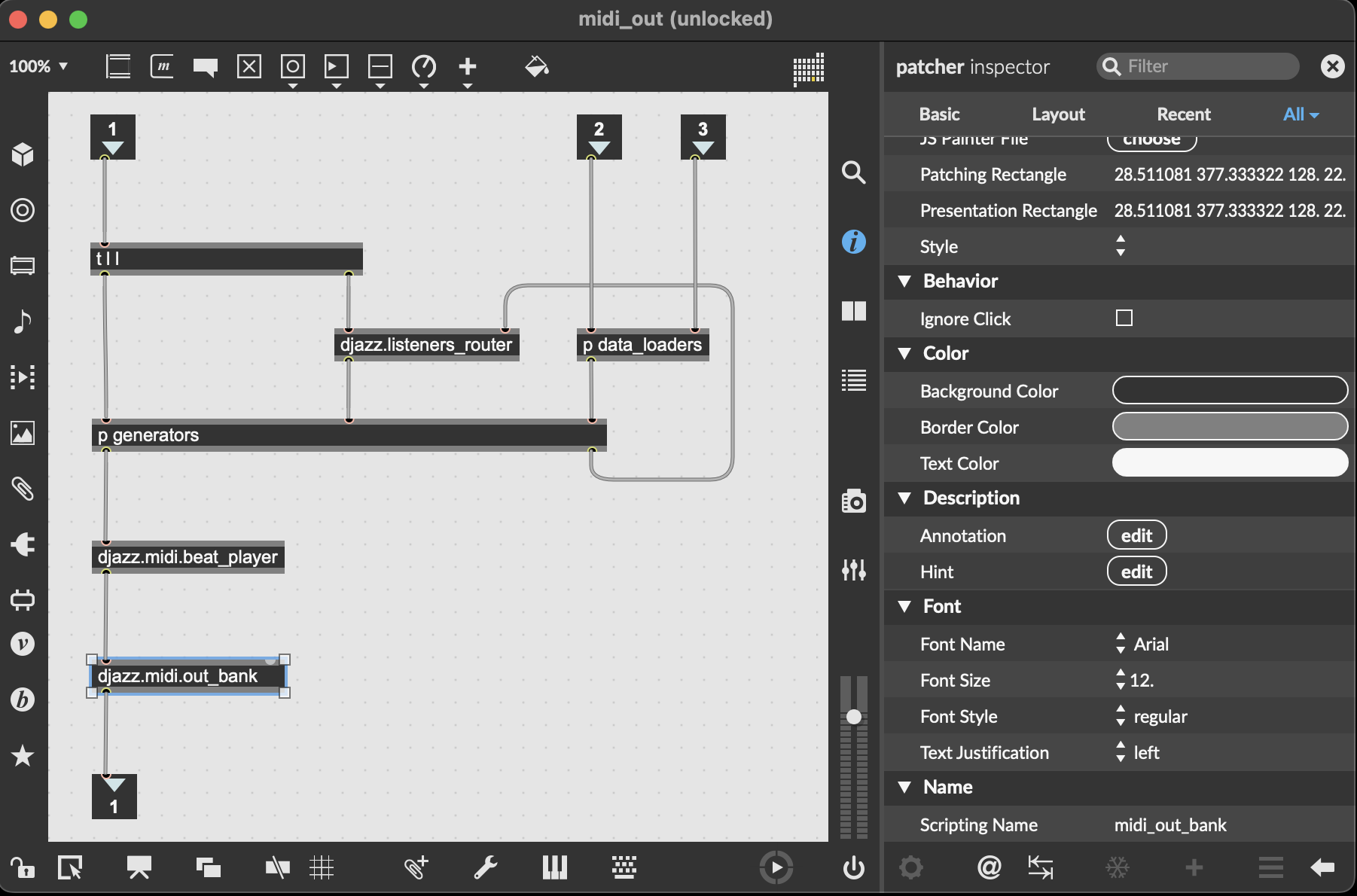The image size is (1357, 896).
Task: Collapse the Name section
Action: [904, 788]
